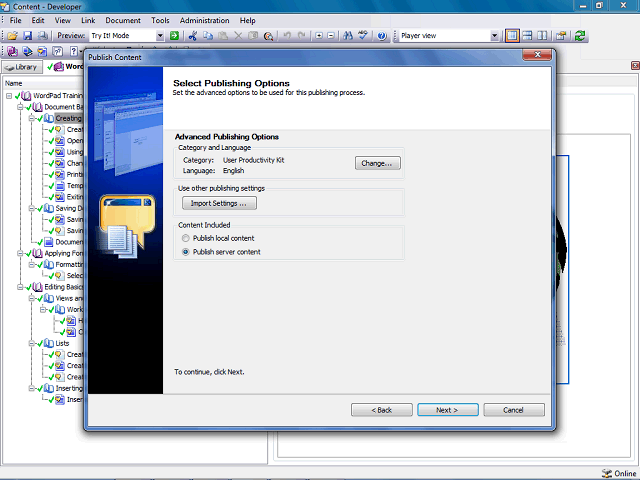
Task: Open the View menu
Action: (x=62, y=20)
